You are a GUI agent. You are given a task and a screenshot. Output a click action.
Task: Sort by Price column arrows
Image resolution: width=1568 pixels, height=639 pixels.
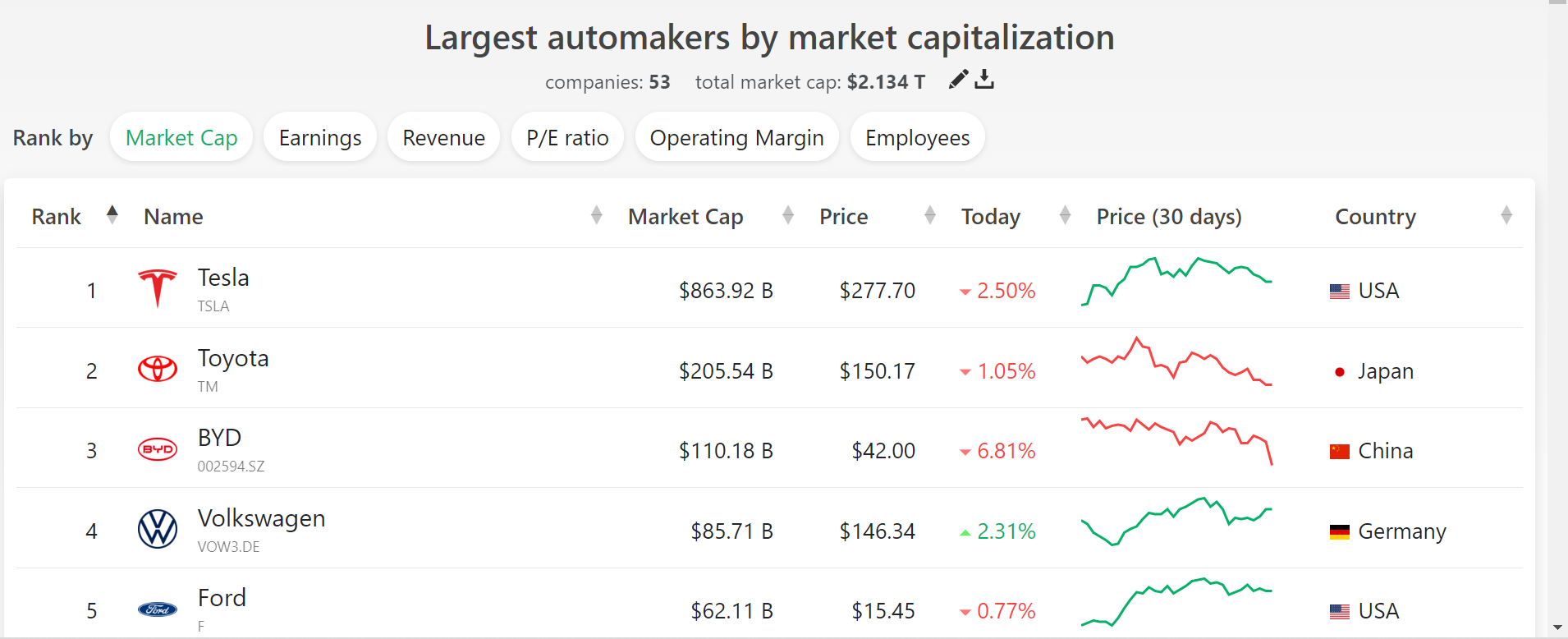pyautogui.click(x=930, y=215)
